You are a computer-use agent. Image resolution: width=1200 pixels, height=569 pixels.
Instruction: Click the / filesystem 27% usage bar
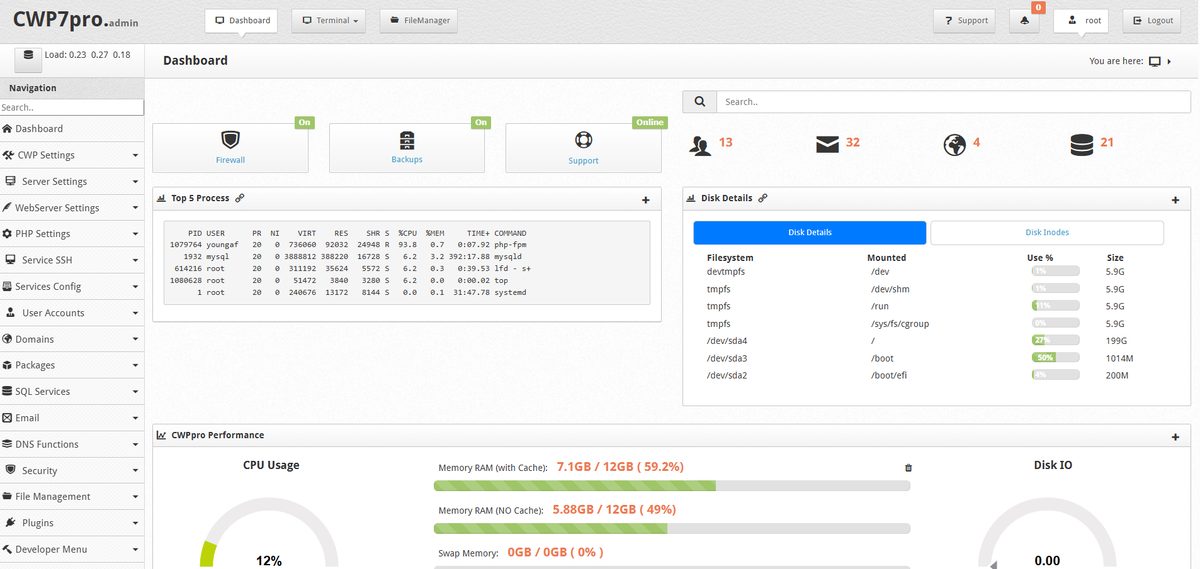pyautogui.click(x=1055, y=340)
